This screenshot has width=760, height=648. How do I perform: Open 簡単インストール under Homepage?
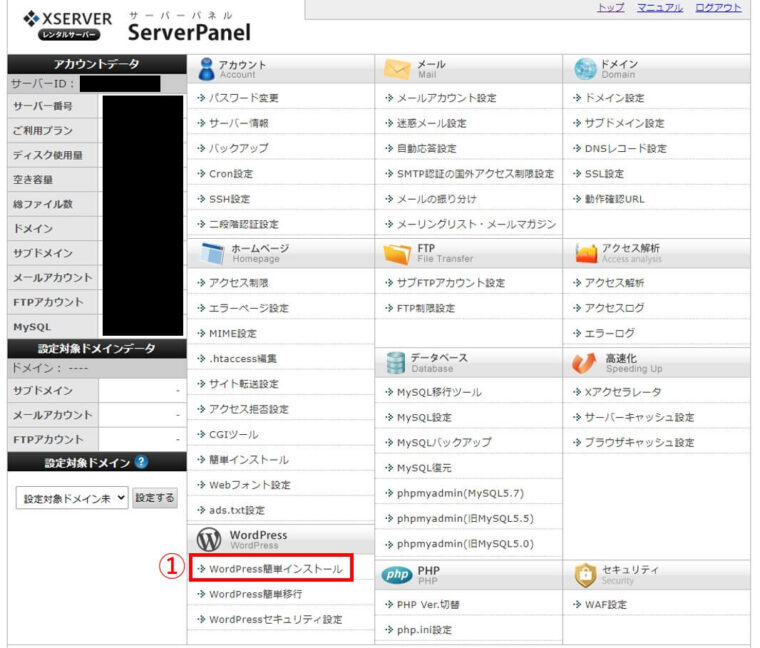(249, 459)
